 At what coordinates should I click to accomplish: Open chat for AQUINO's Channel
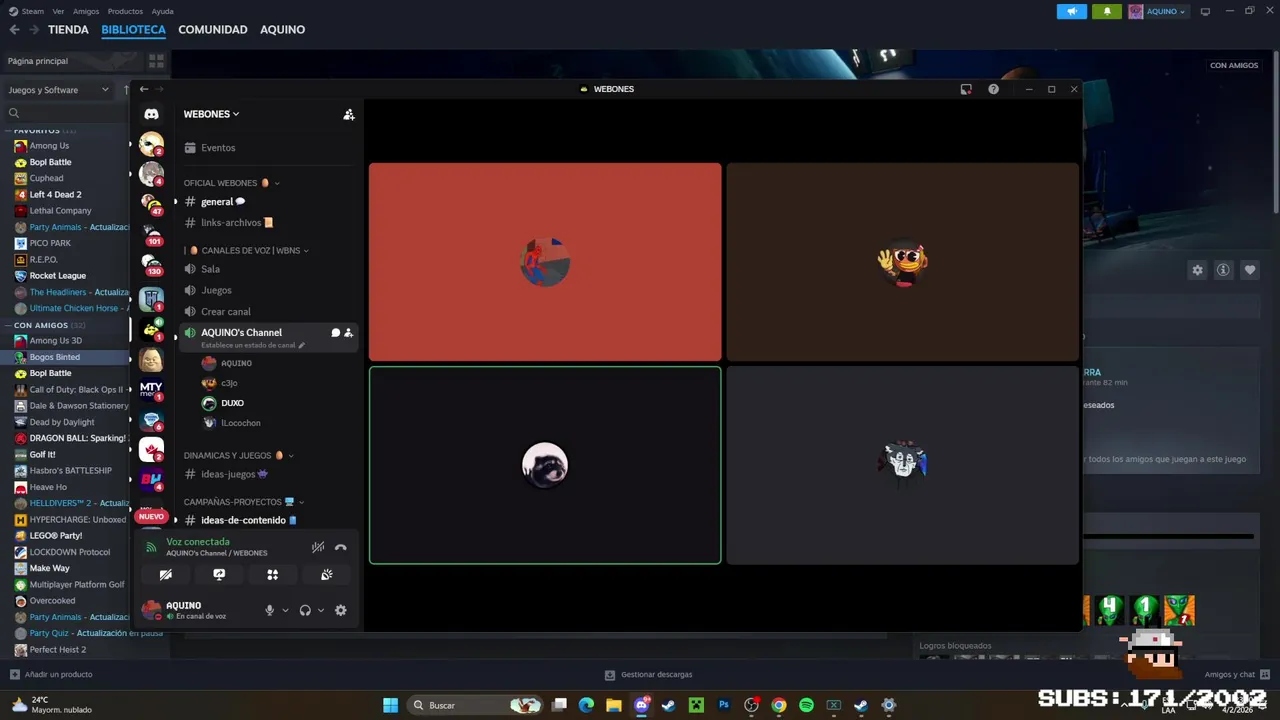335,333
